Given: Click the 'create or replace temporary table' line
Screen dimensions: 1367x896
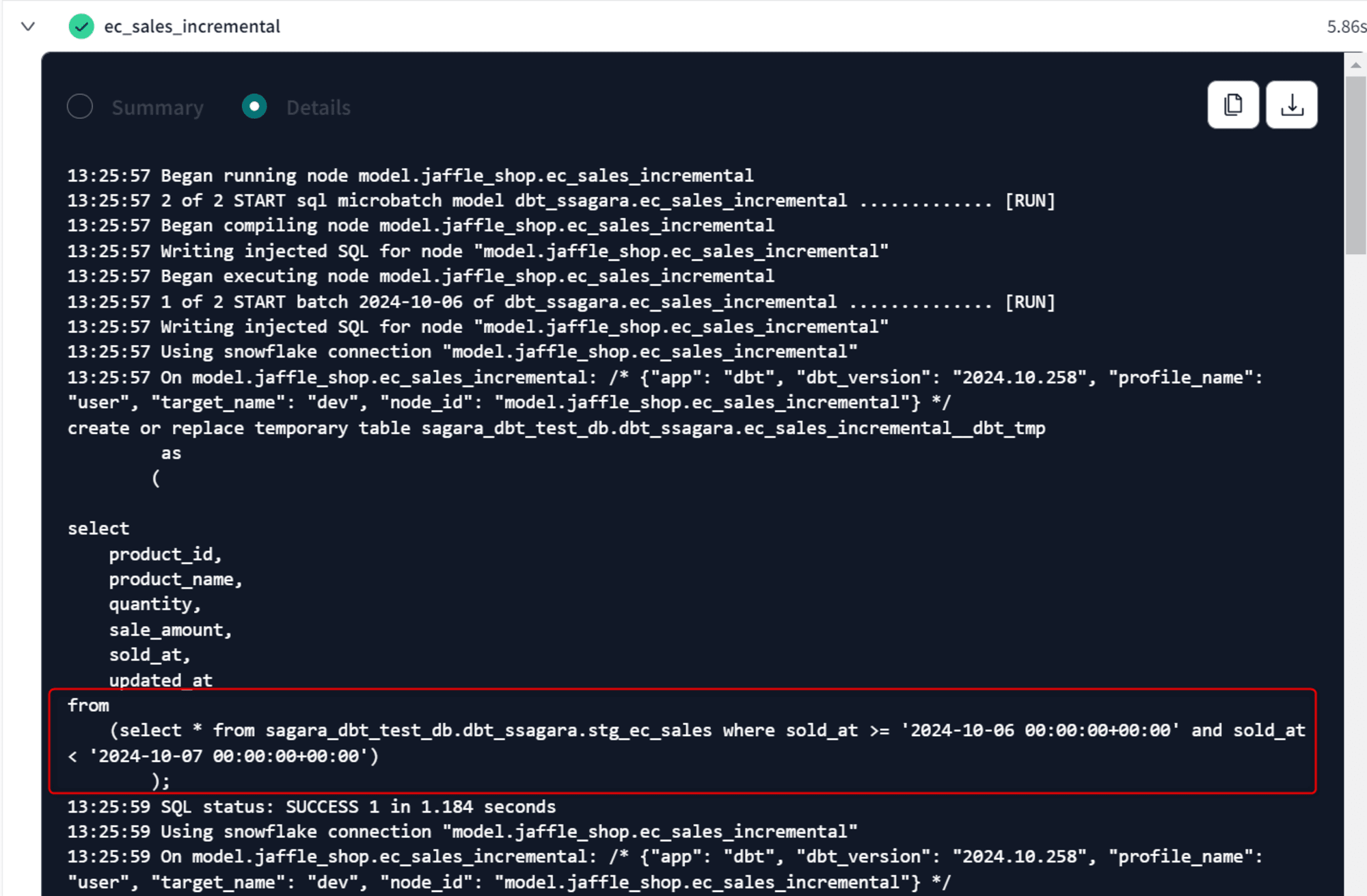Looking at the screenshot, I should tap(556, 429).
